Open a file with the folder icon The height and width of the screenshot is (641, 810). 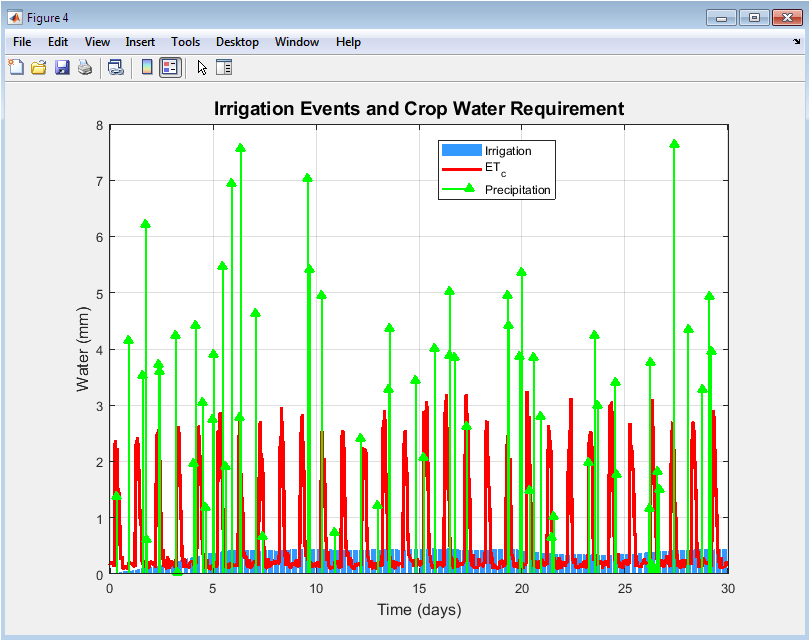coord(39,67)
